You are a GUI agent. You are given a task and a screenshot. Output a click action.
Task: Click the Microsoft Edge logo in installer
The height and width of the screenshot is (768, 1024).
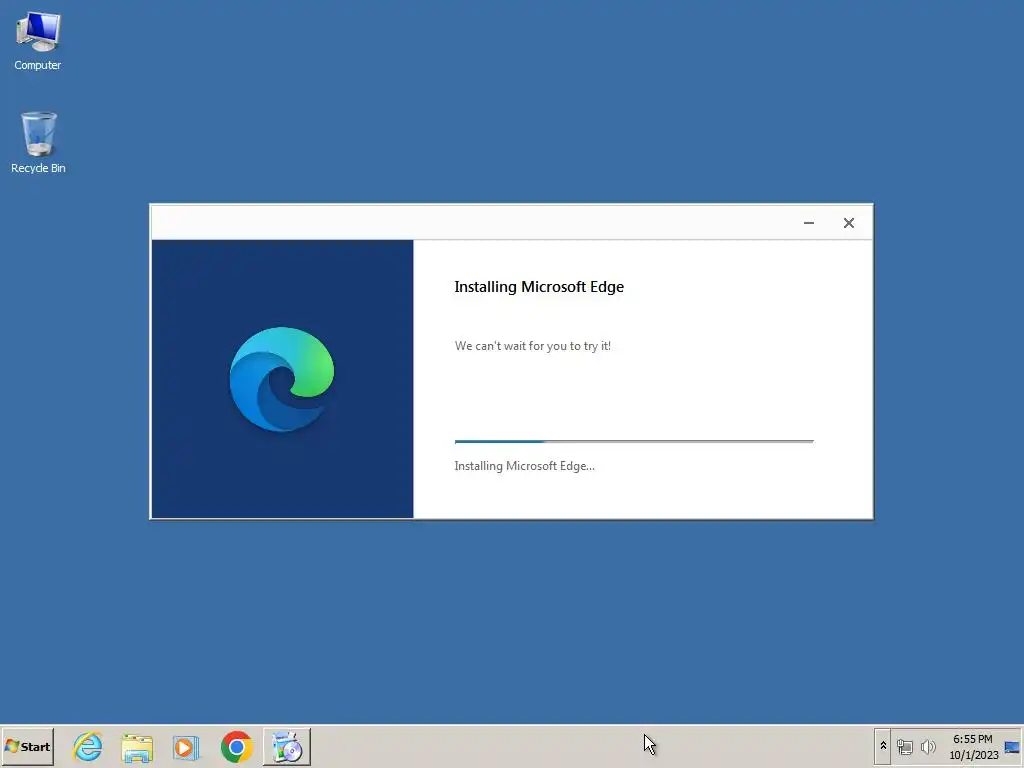pyautogui.click(x=281, y=379)
